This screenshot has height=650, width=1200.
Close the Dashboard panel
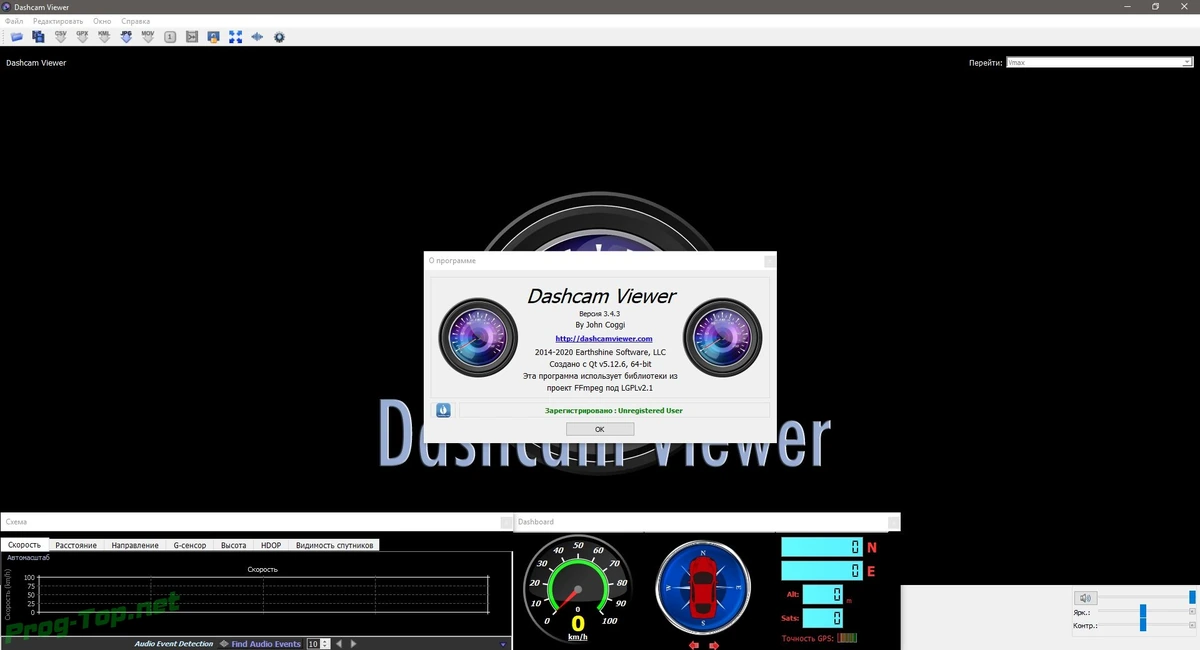coord(893,522)
